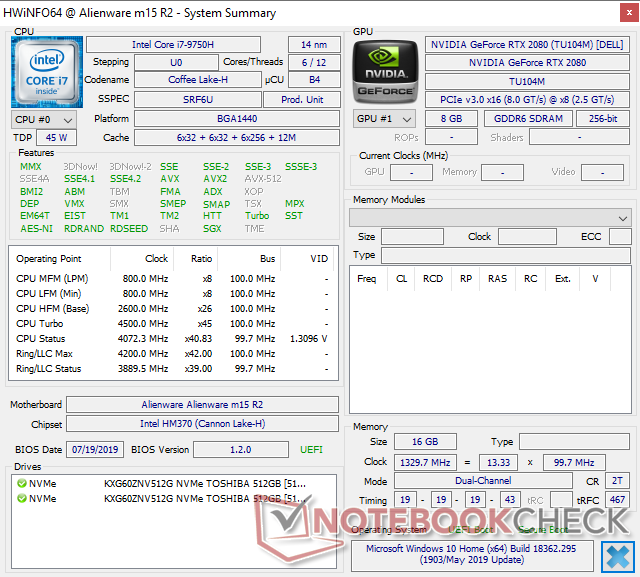Open the GPU #1 selector dropdown
Viewport: 640px width, 577px height.
click(384, 119)
